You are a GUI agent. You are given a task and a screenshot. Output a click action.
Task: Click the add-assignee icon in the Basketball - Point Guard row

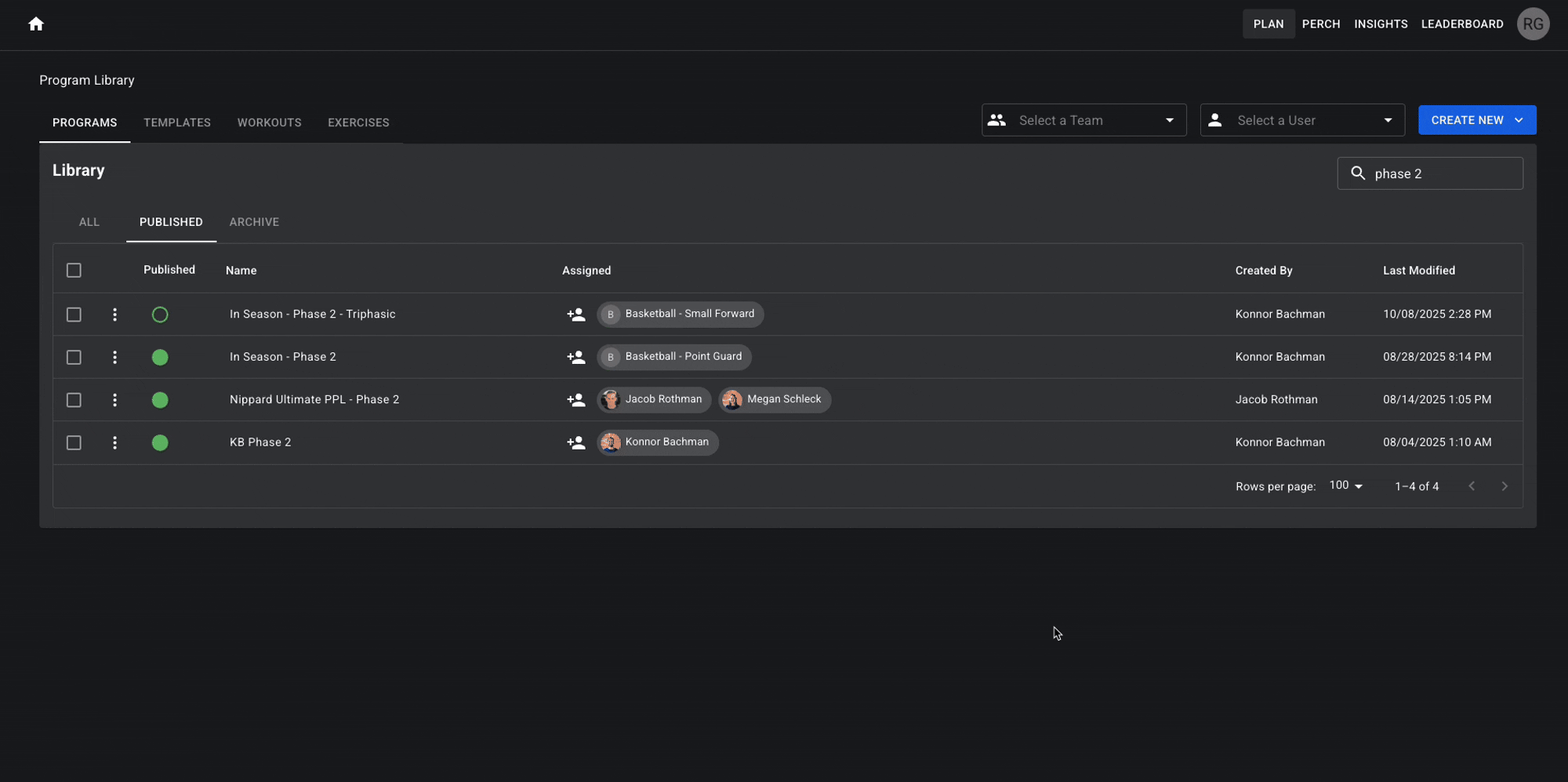576,357
